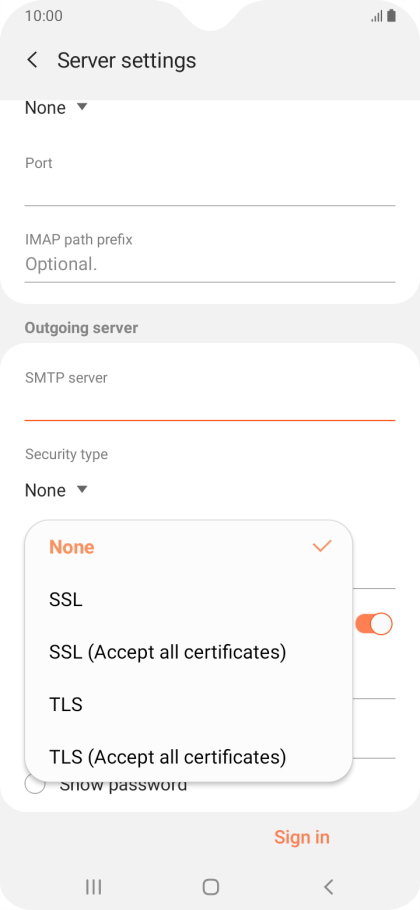Select the Show password radio button
This screenshot has height=910, width=420.
(35, 785)
